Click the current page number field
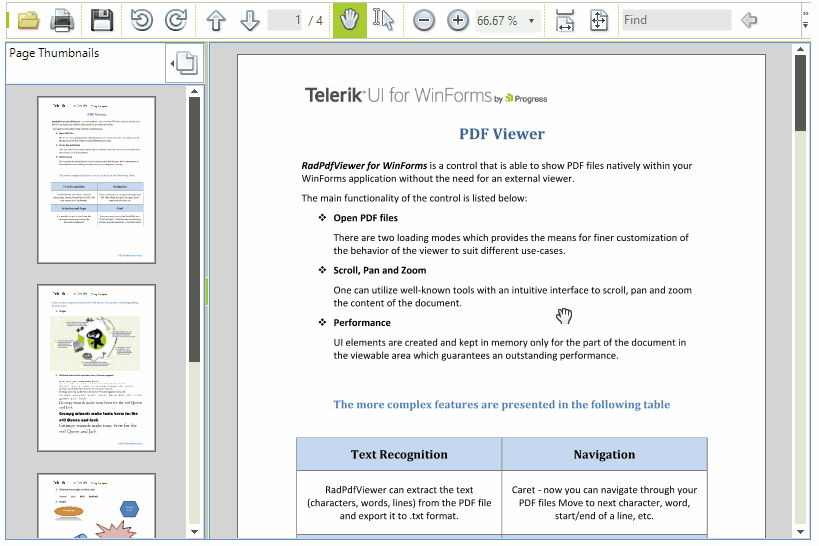 coord(285,20)
